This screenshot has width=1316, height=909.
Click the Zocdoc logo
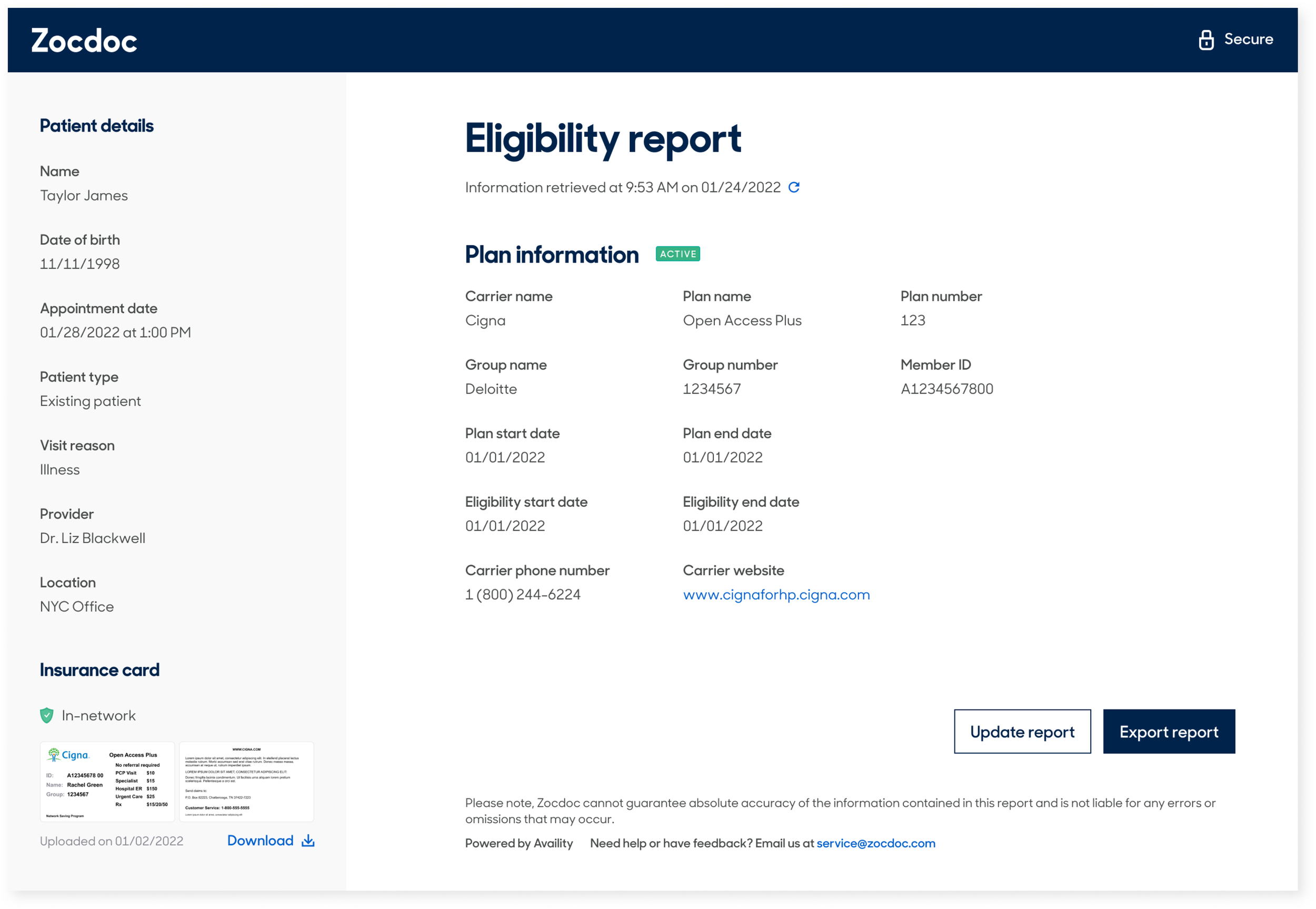pos(84,41)
